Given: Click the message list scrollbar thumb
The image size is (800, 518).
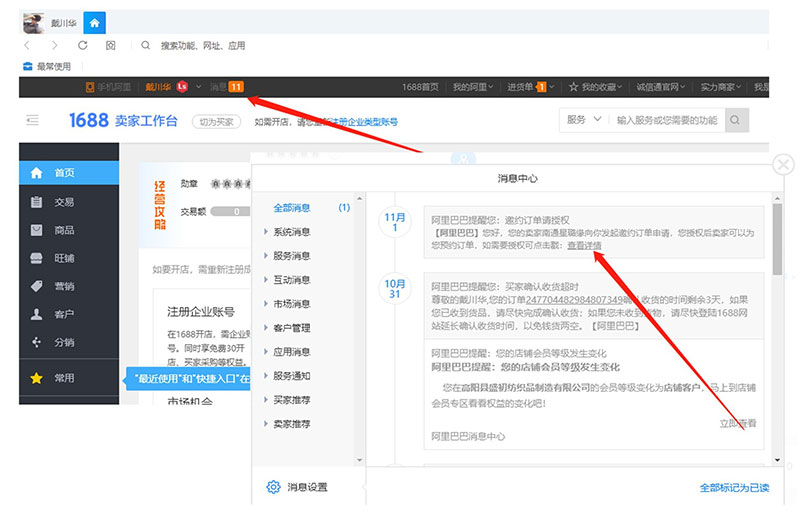Looking at the screenshot, I should tap(777, 239).
